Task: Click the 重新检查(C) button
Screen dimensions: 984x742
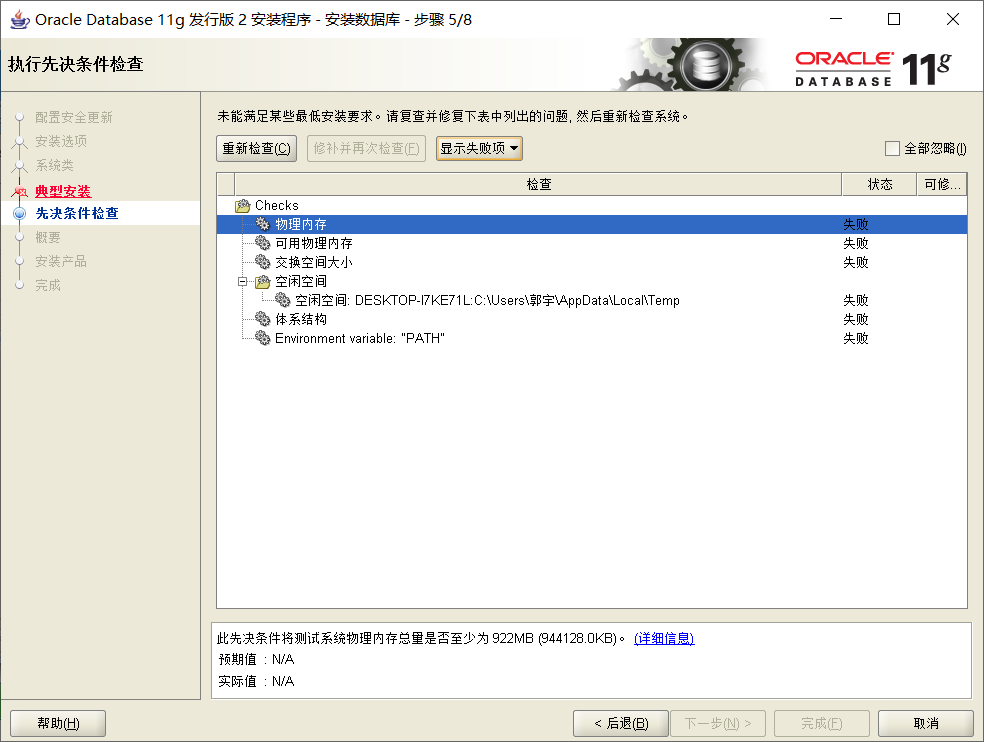Action: pyautogui.click(x=256, y=148)
